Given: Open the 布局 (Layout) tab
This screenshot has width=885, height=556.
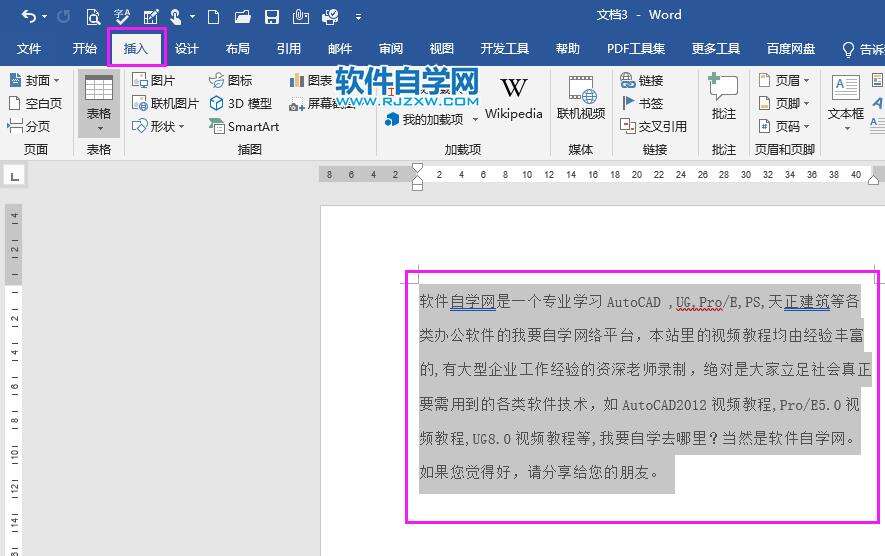Looking at the screenshot, I should (238, 49).
